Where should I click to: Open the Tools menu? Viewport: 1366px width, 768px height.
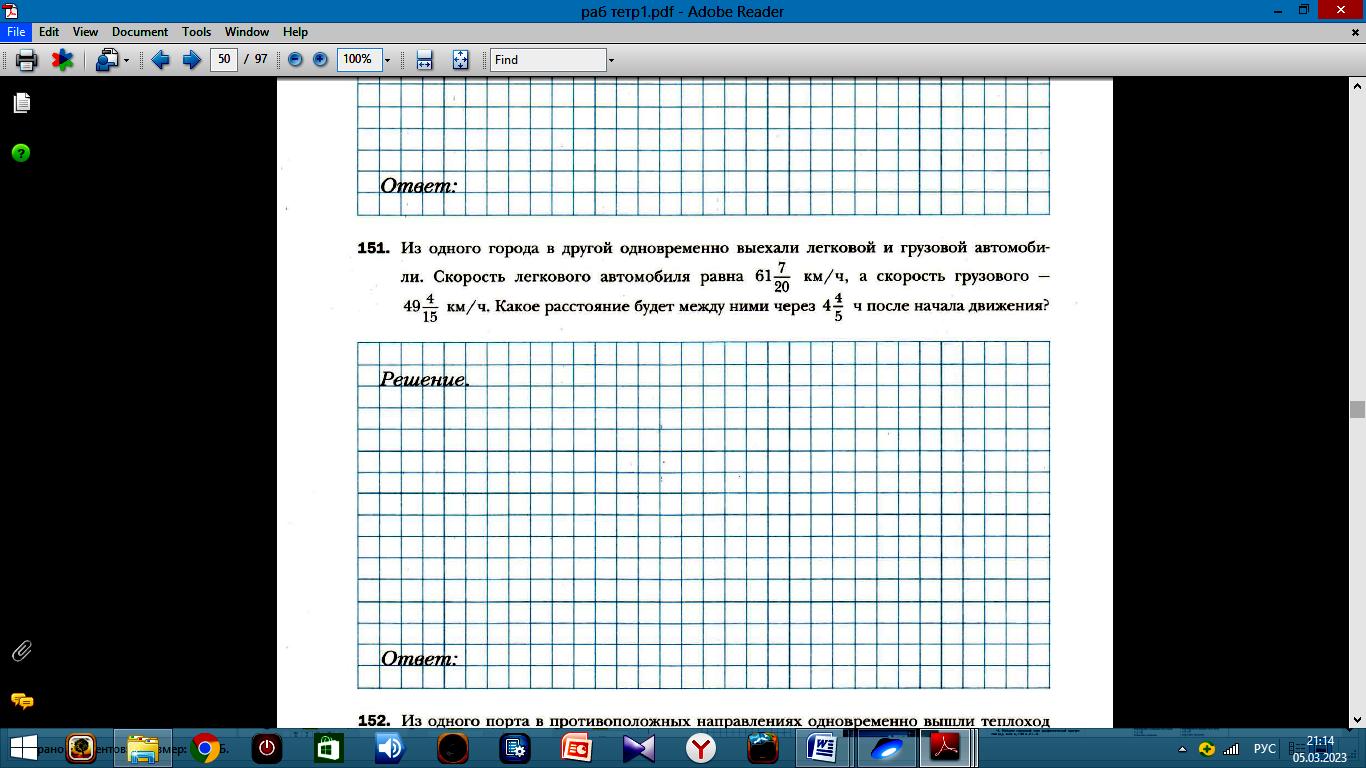coord(196,32)
